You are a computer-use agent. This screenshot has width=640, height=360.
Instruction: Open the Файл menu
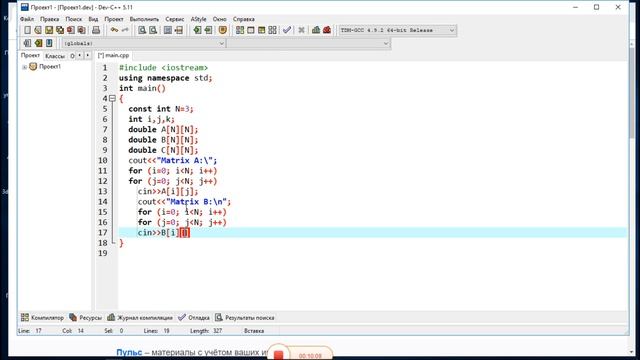click(x=27, y=19)
